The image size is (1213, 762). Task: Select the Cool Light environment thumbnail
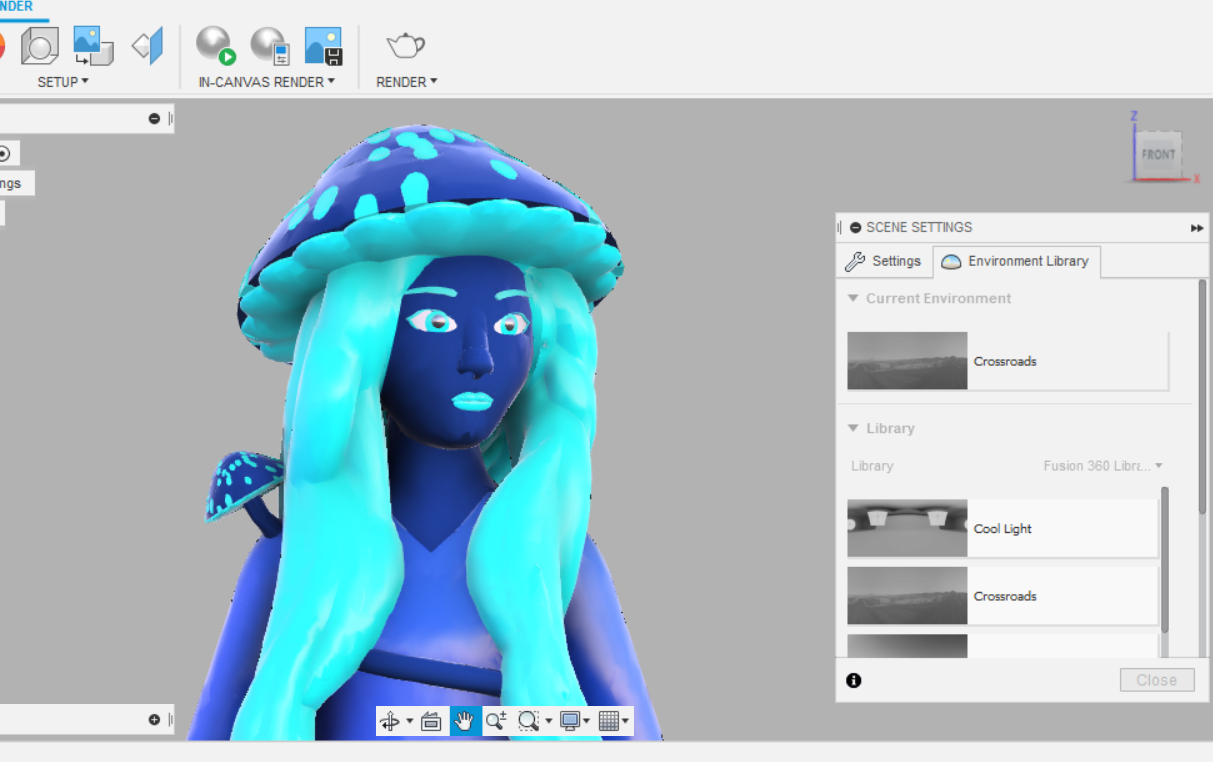point(907,528)
